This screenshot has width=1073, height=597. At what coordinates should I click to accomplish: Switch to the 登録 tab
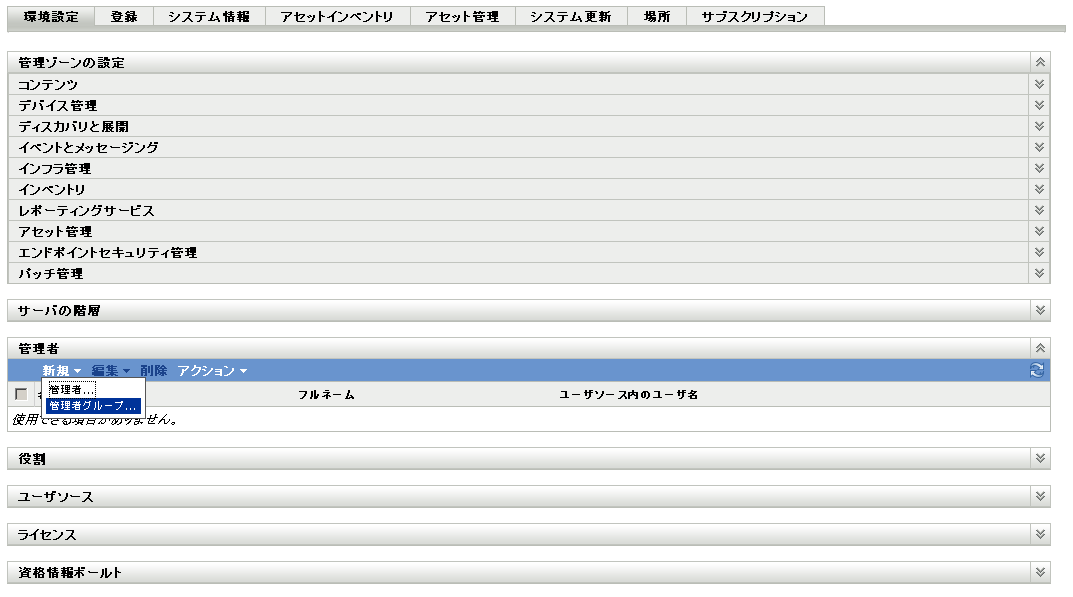(x=125, y=15)
